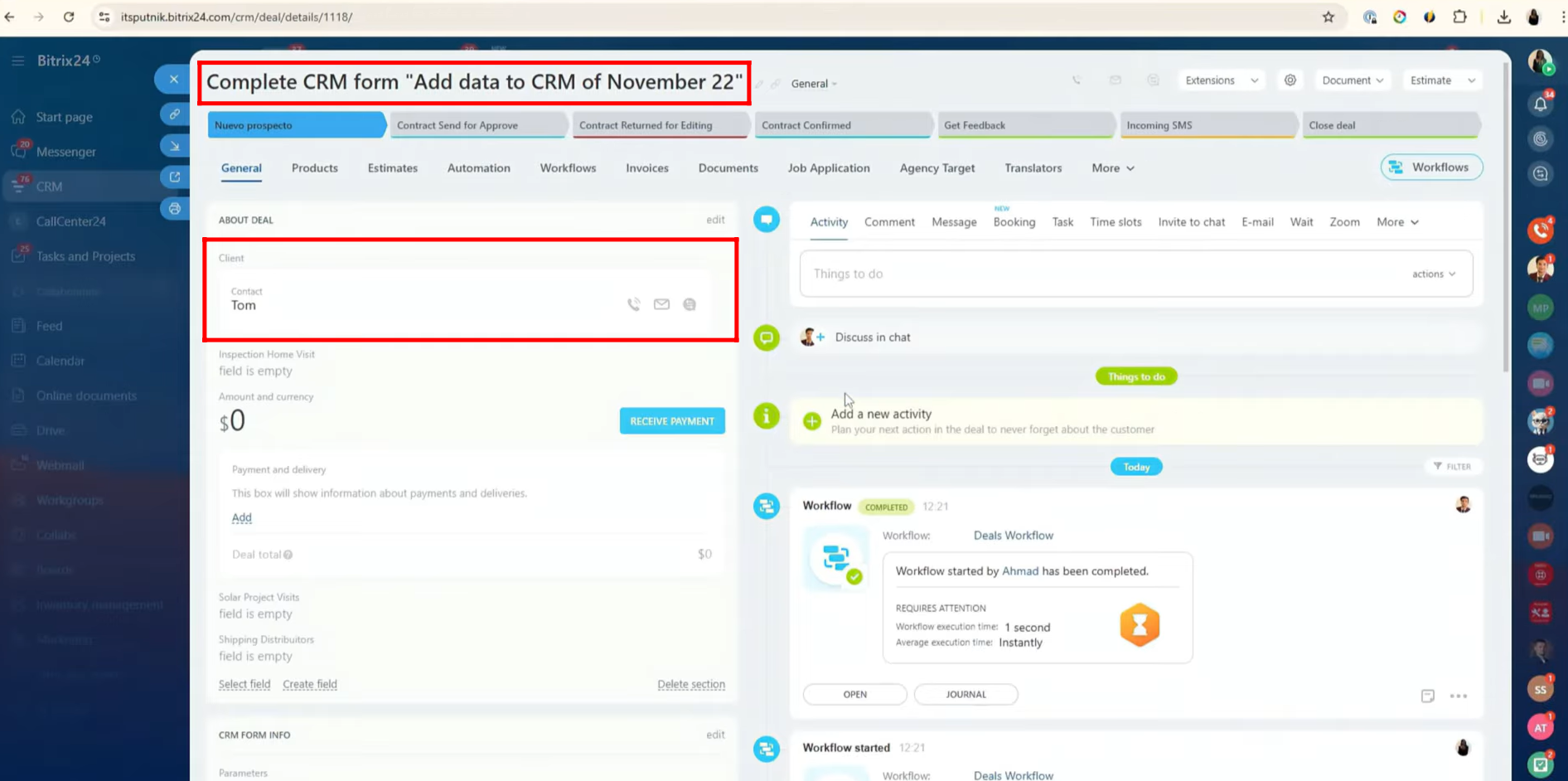
Task: Click the Create field link
Action: pos(310,684)
